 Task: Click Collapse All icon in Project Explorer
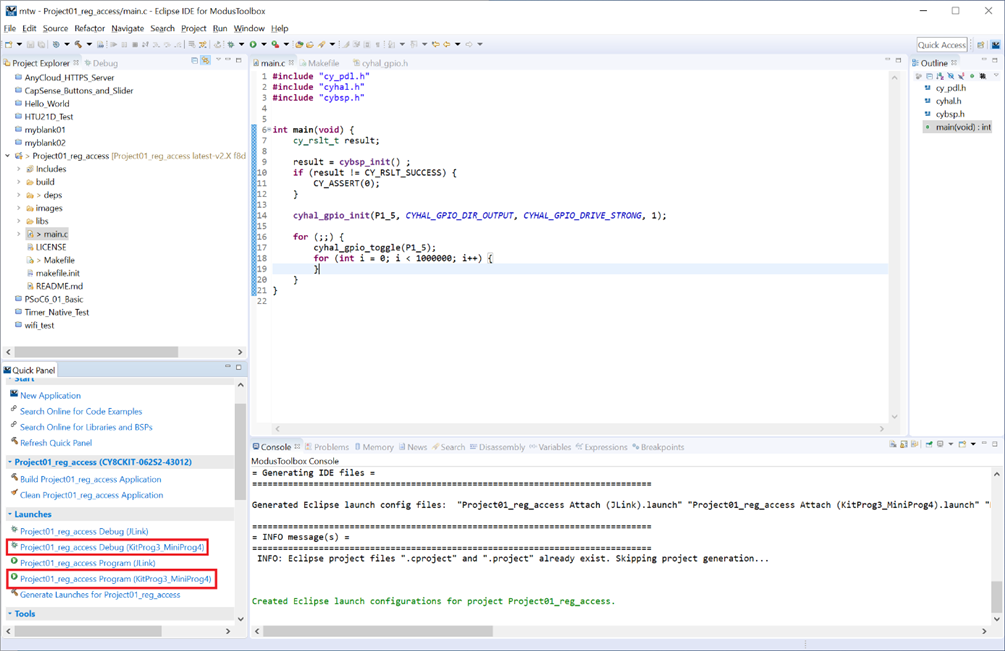click(194, 62)
